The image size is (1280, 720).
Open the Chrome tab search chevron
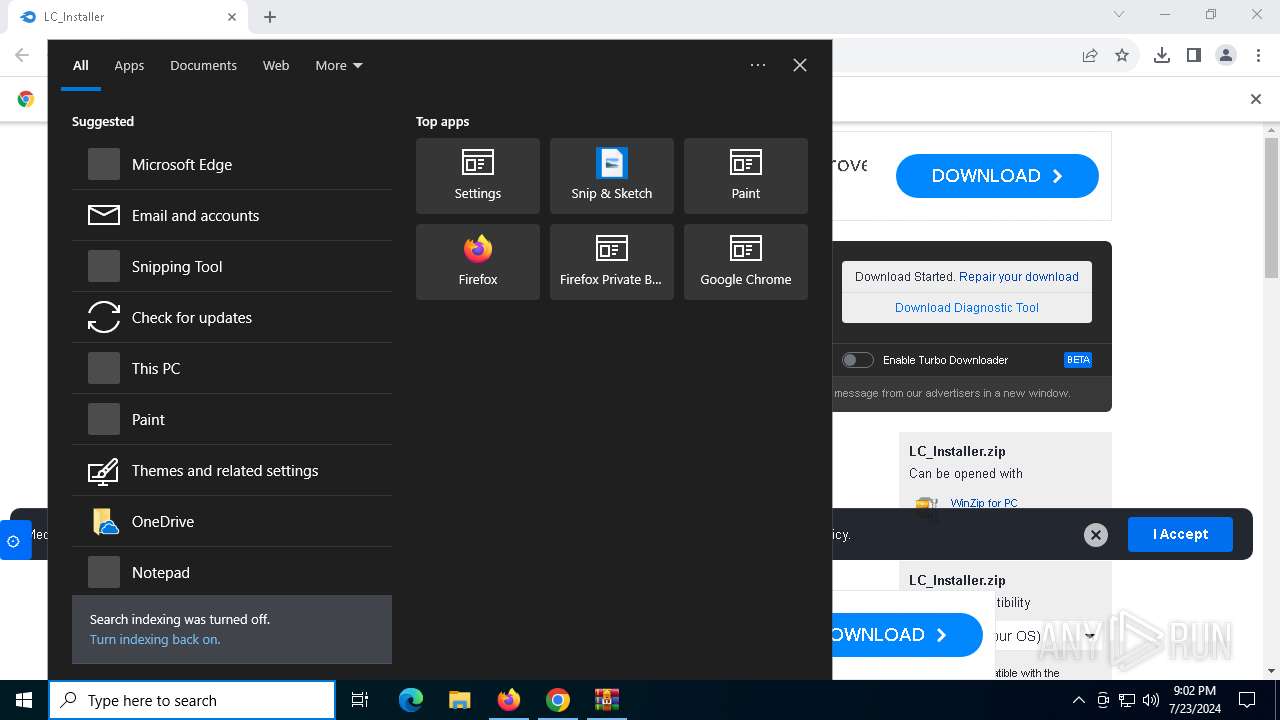point(1119,15)
